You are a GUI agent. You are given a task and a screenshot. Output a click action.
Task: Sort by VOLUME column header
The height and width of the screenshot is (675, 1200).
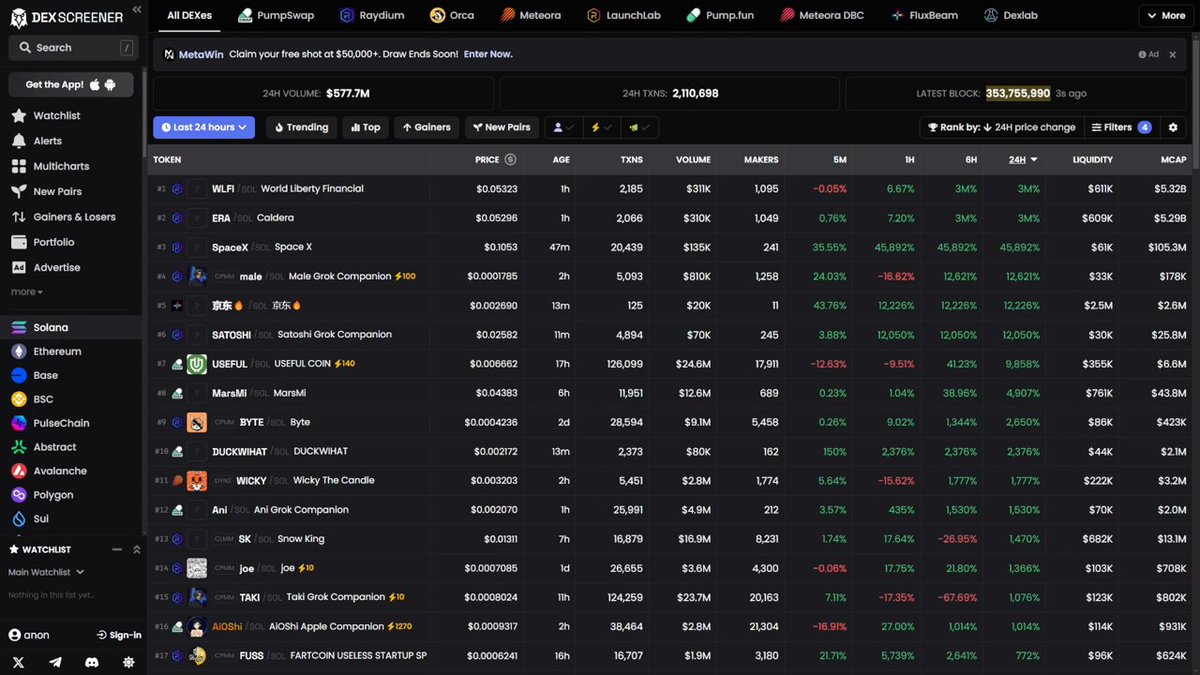pos(692,160)
